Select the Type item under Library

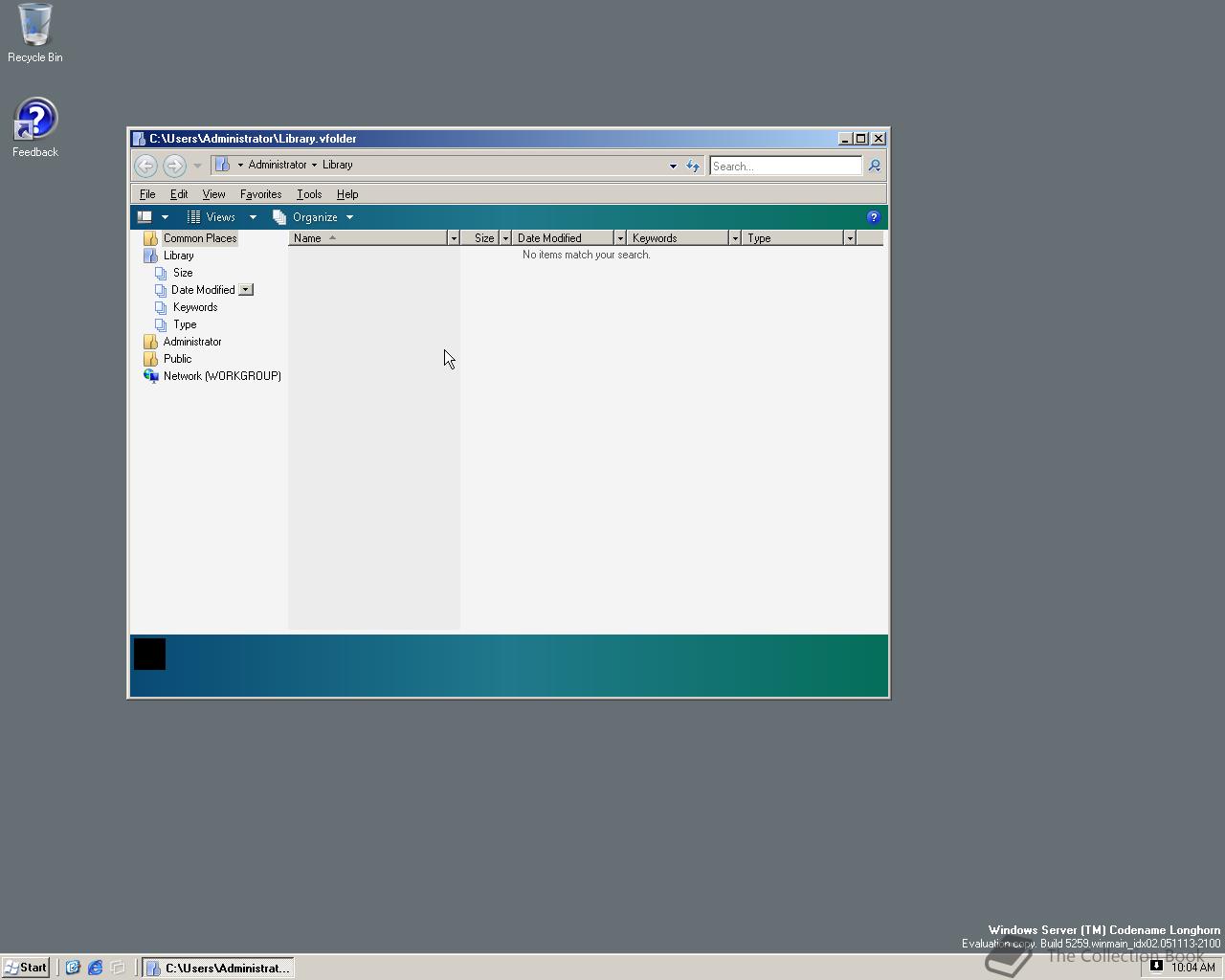(185, 324)
